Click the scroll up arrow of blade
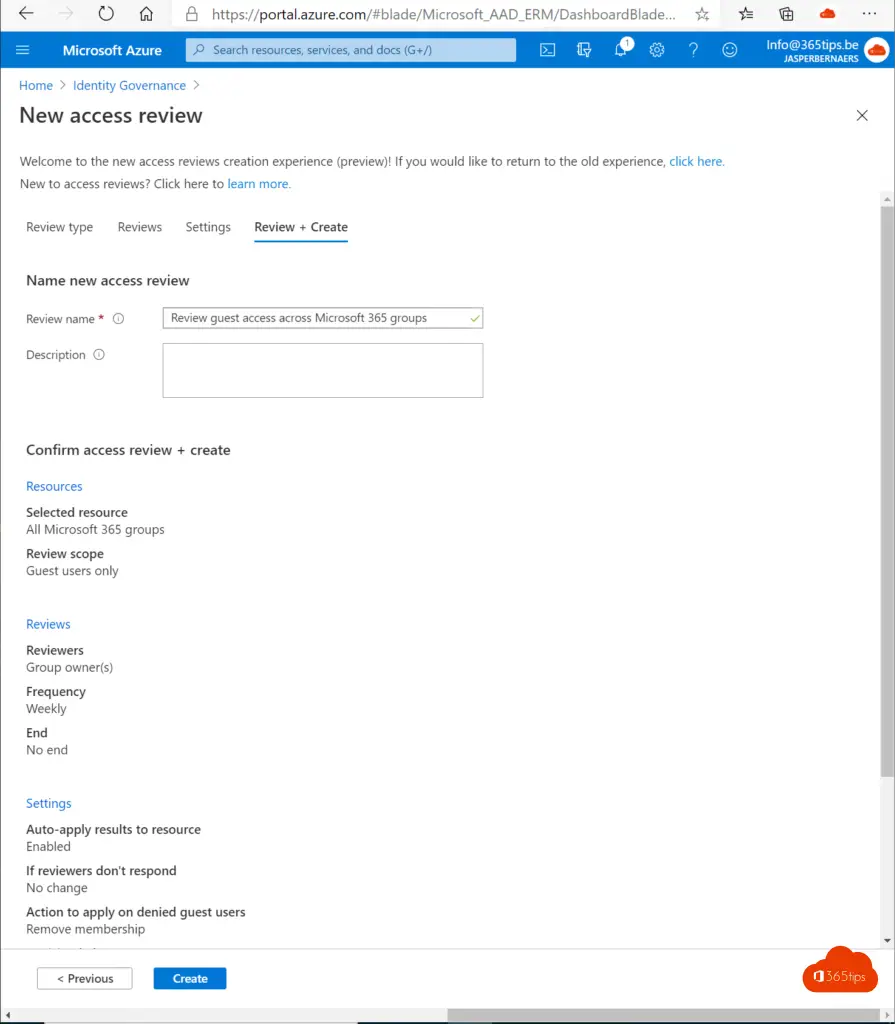Image resolution: width=895 pixels, height=1024 pixels. [x=887, y=200]
